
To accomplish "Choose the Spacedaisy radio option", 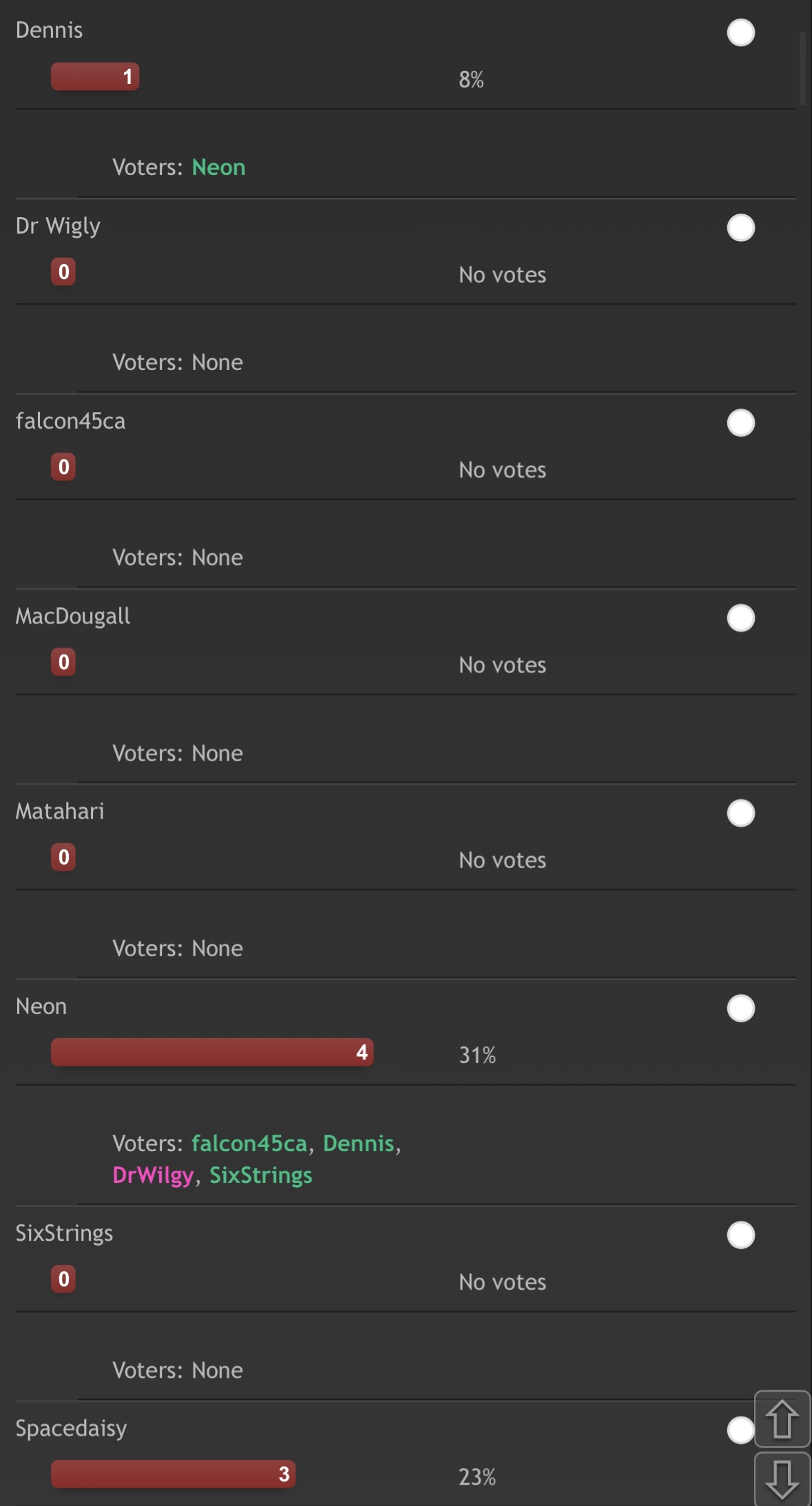I will [740, 1430].
